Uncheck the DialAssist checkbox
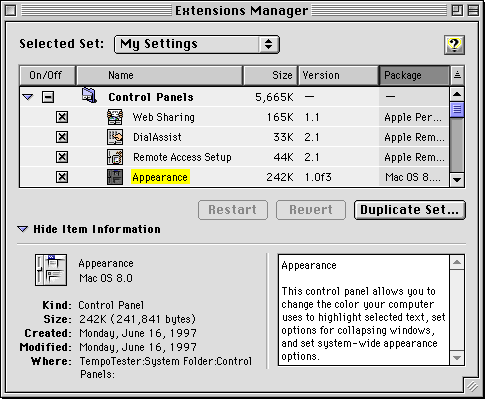Image resolution: width=485 pixels, height=399 pixels. (62, 137)
